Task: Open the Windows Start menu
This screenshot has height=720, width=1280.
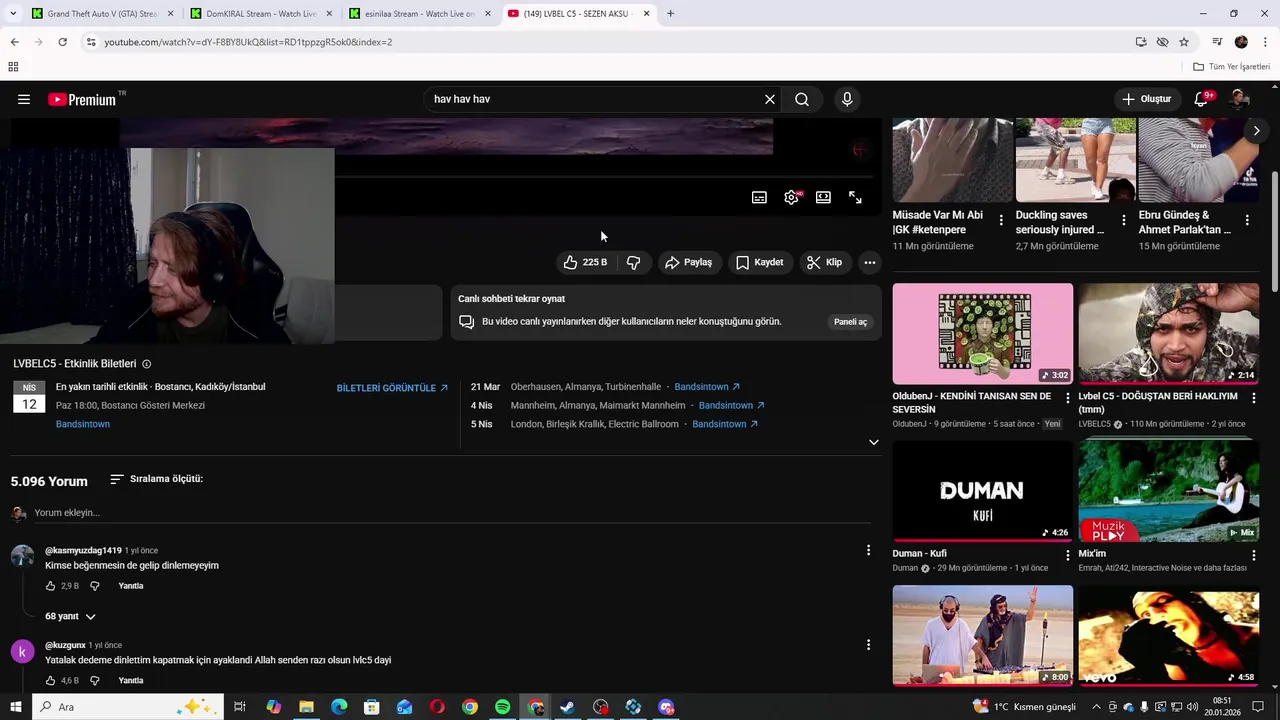Action: (x=15, y=707)
